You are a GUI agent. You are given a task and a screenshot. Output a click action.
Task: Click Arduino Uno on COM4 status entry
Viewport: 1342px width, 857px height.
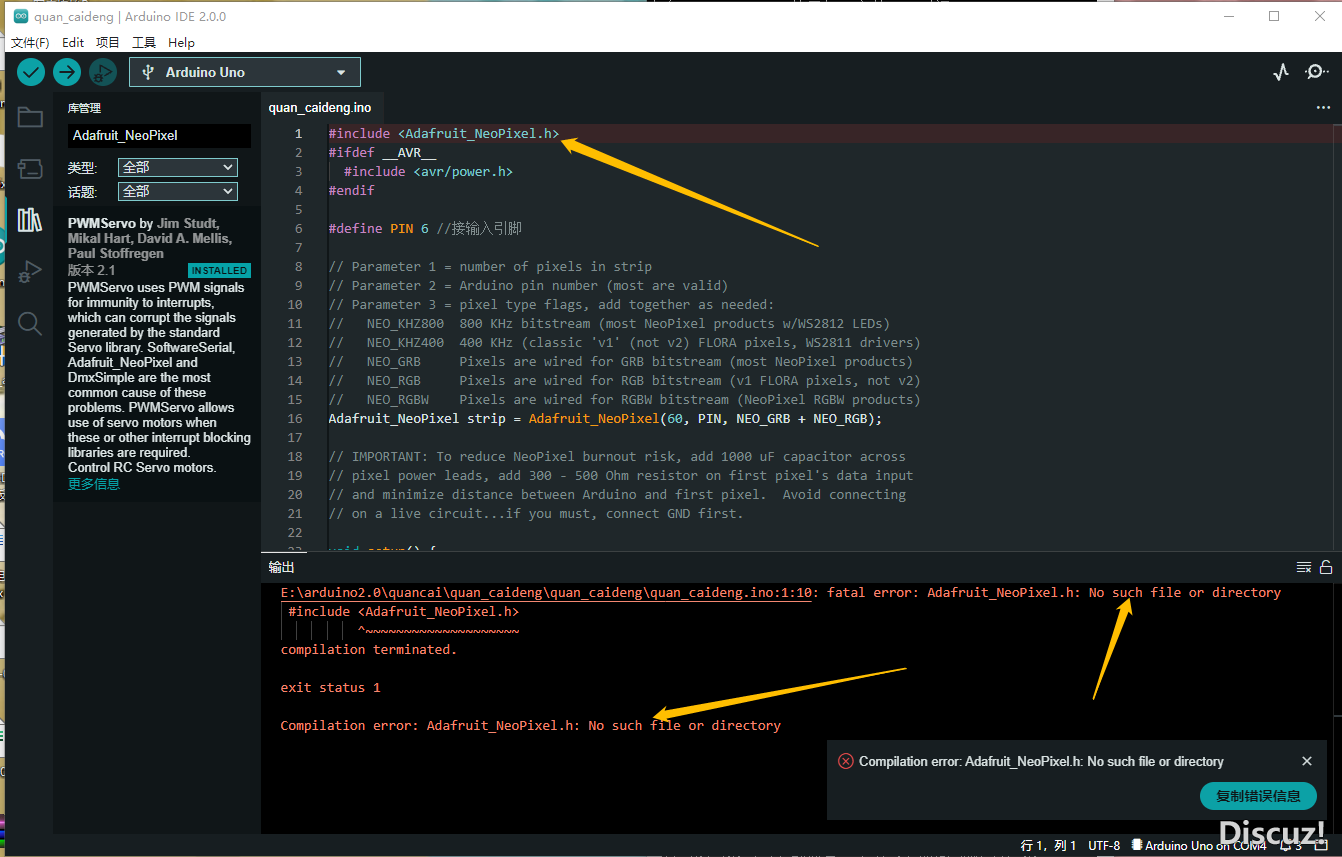[1198, 846]
